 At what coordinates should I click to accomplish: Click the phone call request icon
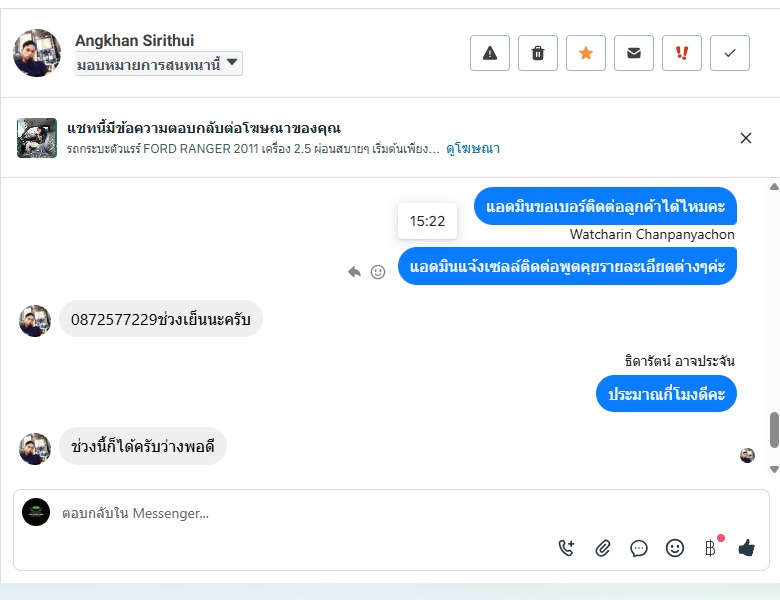coord(566,548)
